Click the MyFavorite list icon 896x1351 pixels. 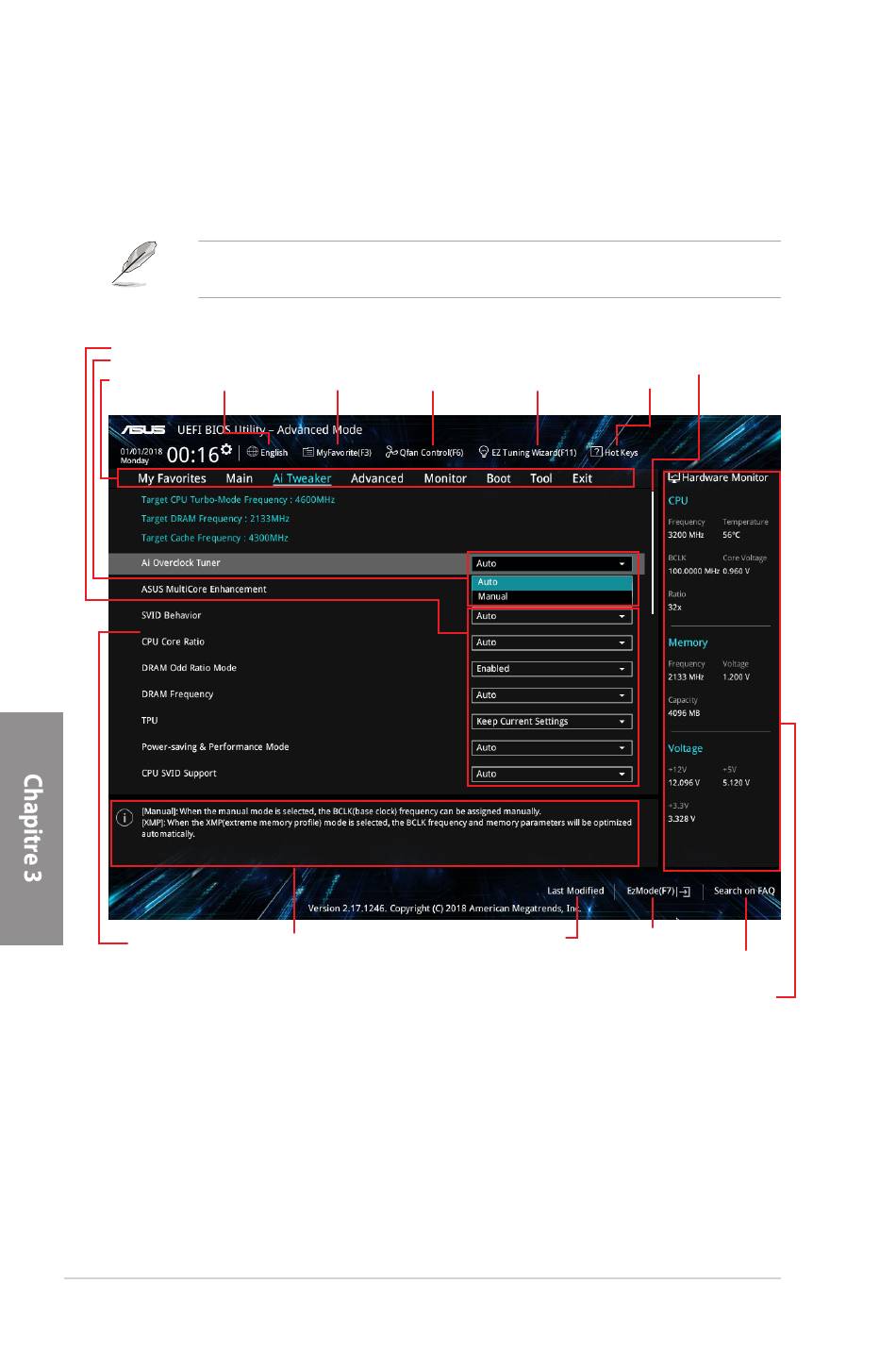tap(307, 452)
